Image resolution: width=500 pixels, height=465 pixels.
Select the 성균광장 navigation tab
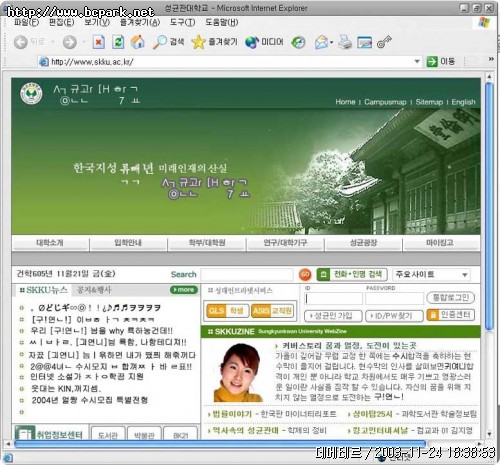tap(363, 243)
